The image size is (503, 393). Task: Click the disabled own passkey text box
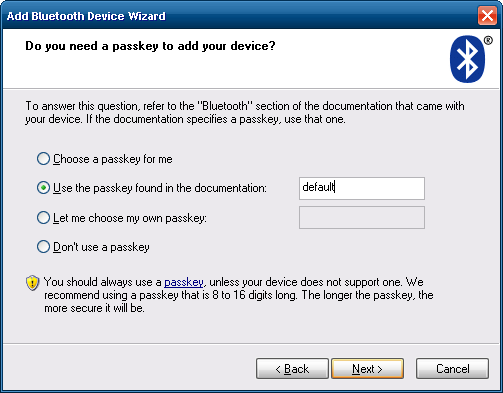[x=362, y=217]
